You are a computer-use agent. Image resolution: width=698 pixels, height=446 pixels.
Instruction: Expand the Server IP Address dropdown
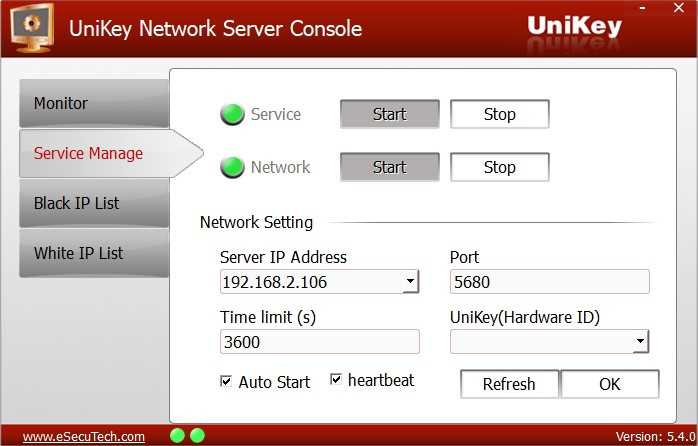click(410, 283)
